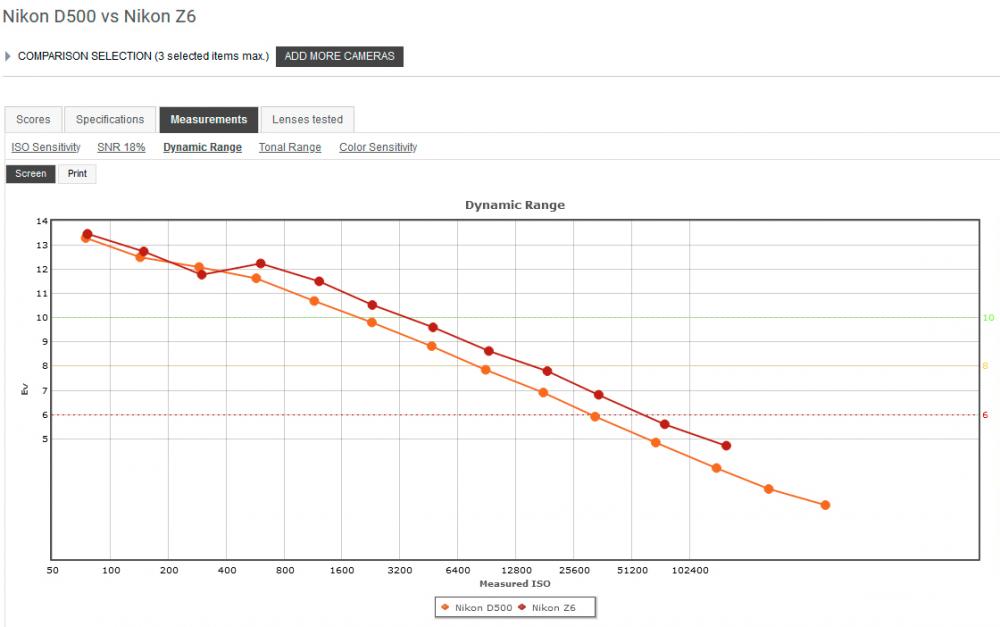Click the Nikon D500 legend label
The height and width of the screenshot is (627, 1000).
tap(483, 608)
